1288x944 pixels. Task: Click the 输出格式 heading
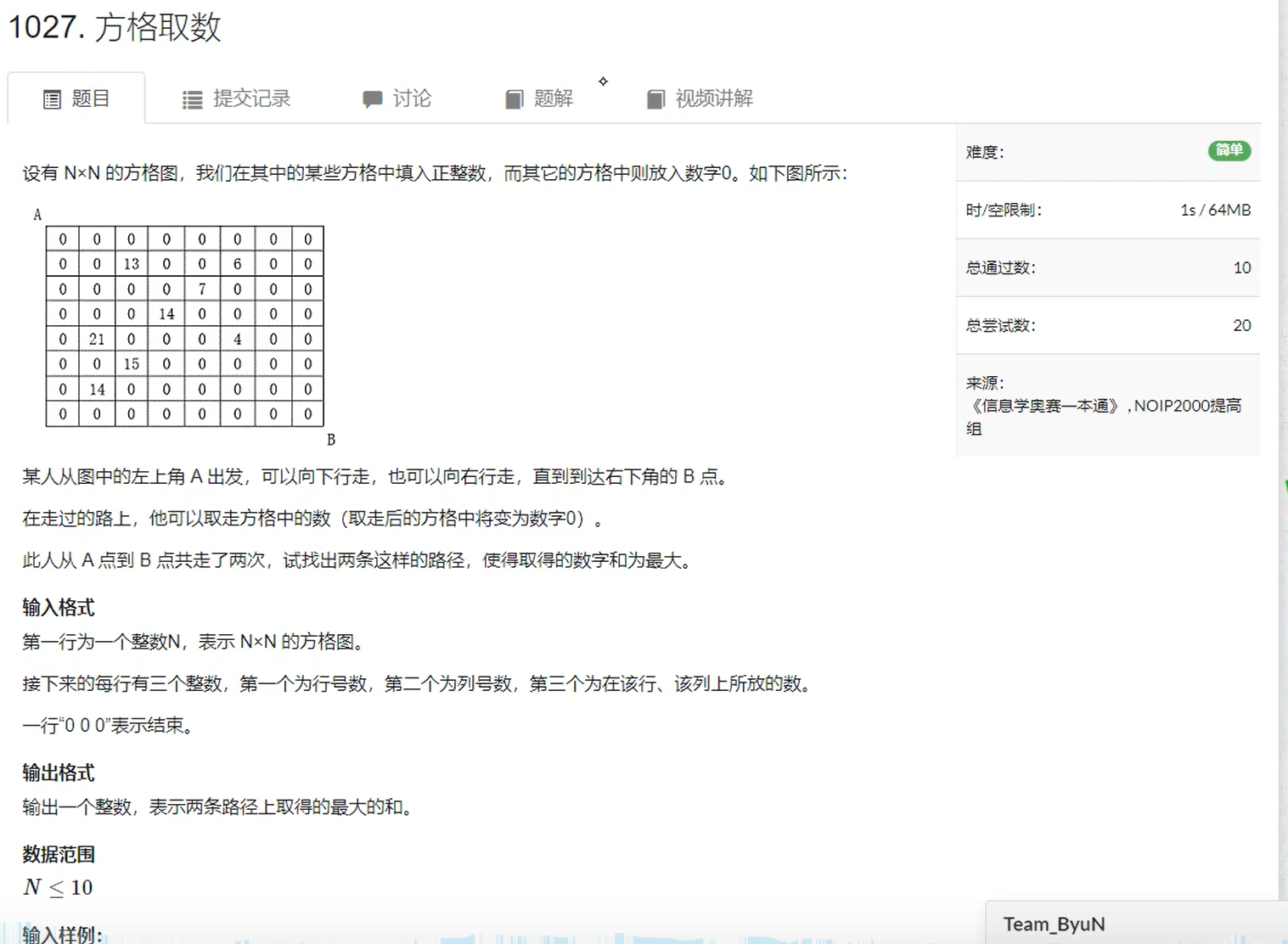[59, 773]
